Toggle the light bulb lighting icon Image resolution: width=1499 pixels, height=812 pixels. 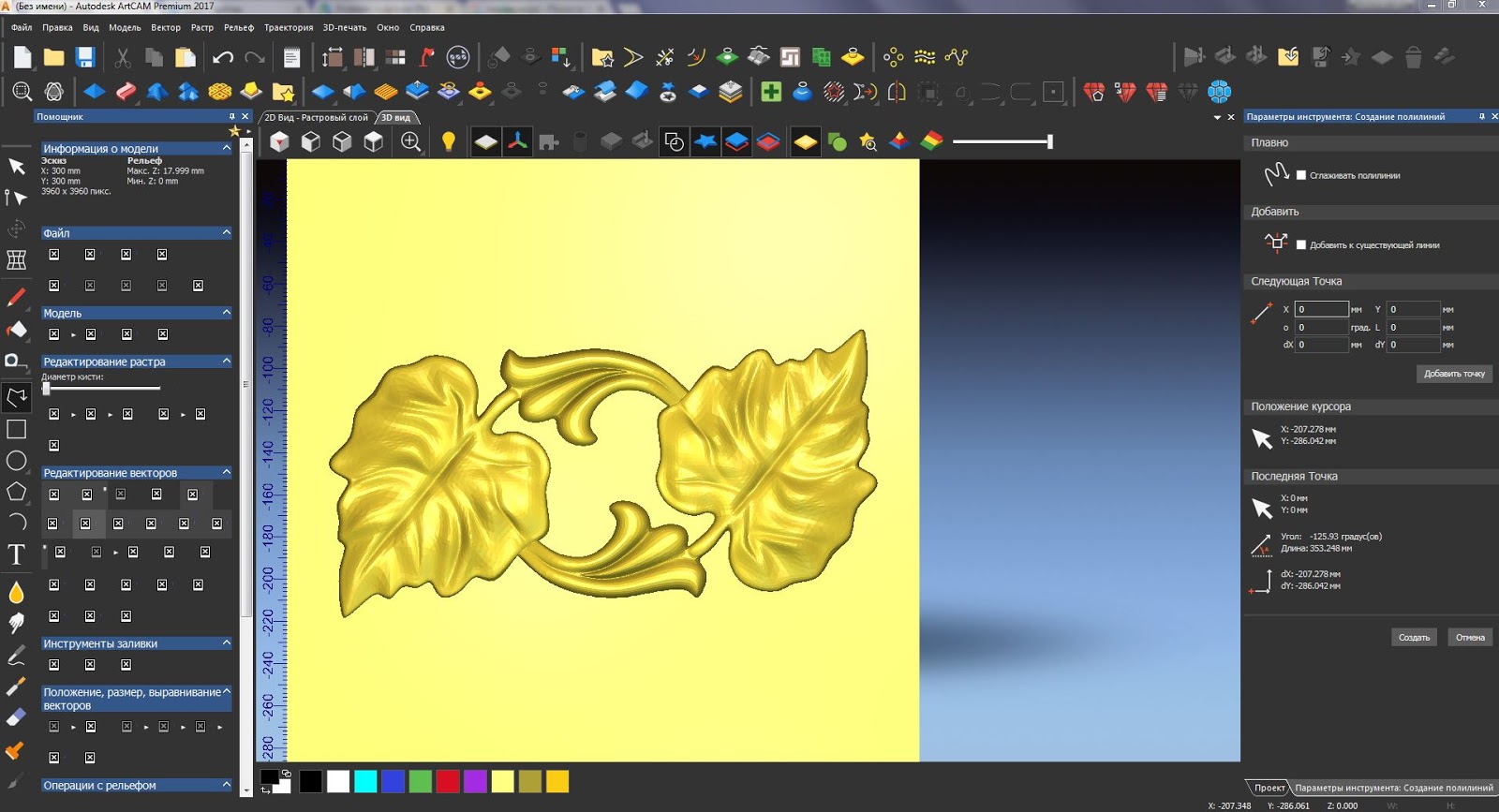(x=449, y=141)
